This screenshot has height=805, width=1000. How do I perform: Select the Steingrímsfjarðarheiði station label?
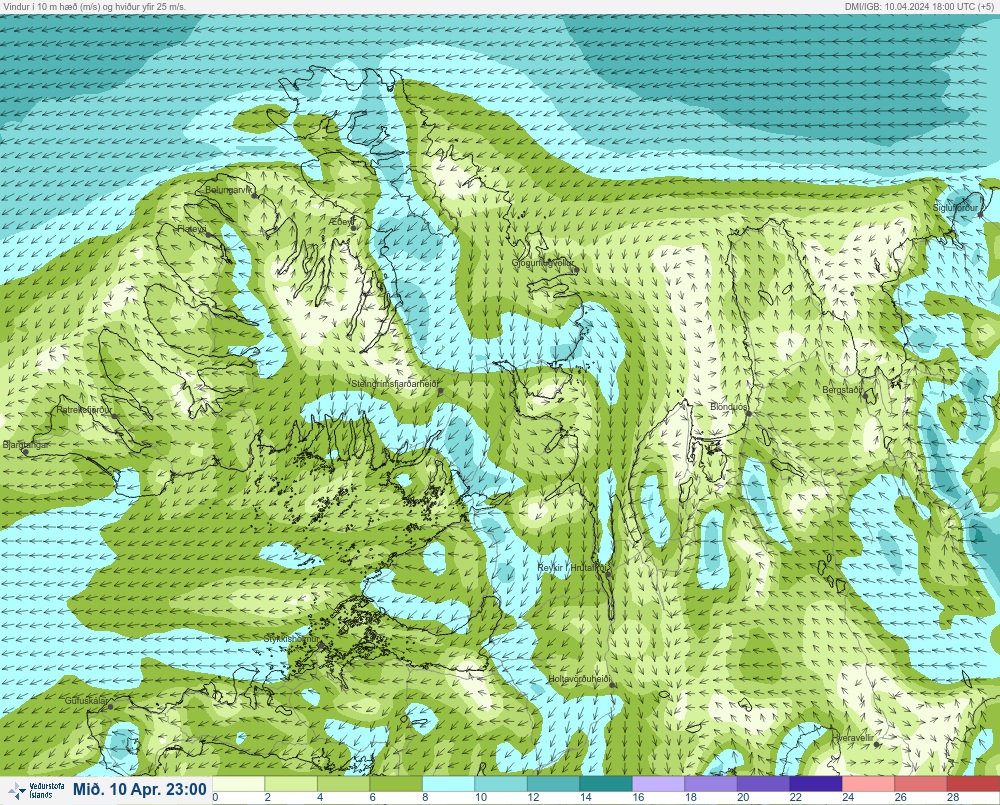coord(395,383)
